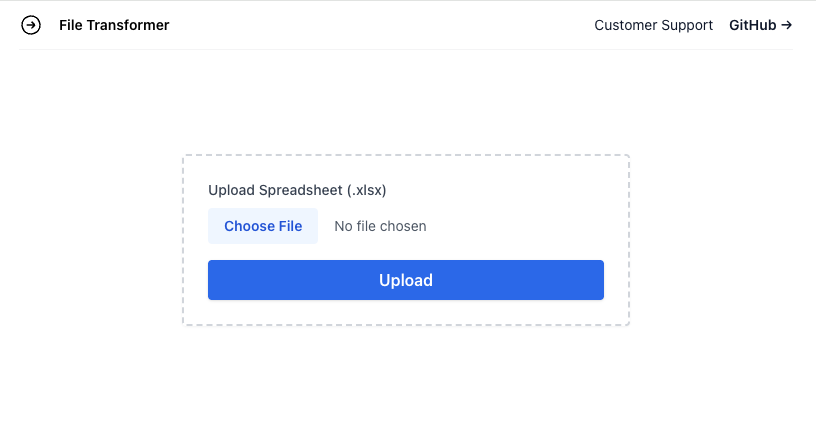816x439 pixels.
Task: Click the word 'Upload' on the blue button
Action: 406,280
